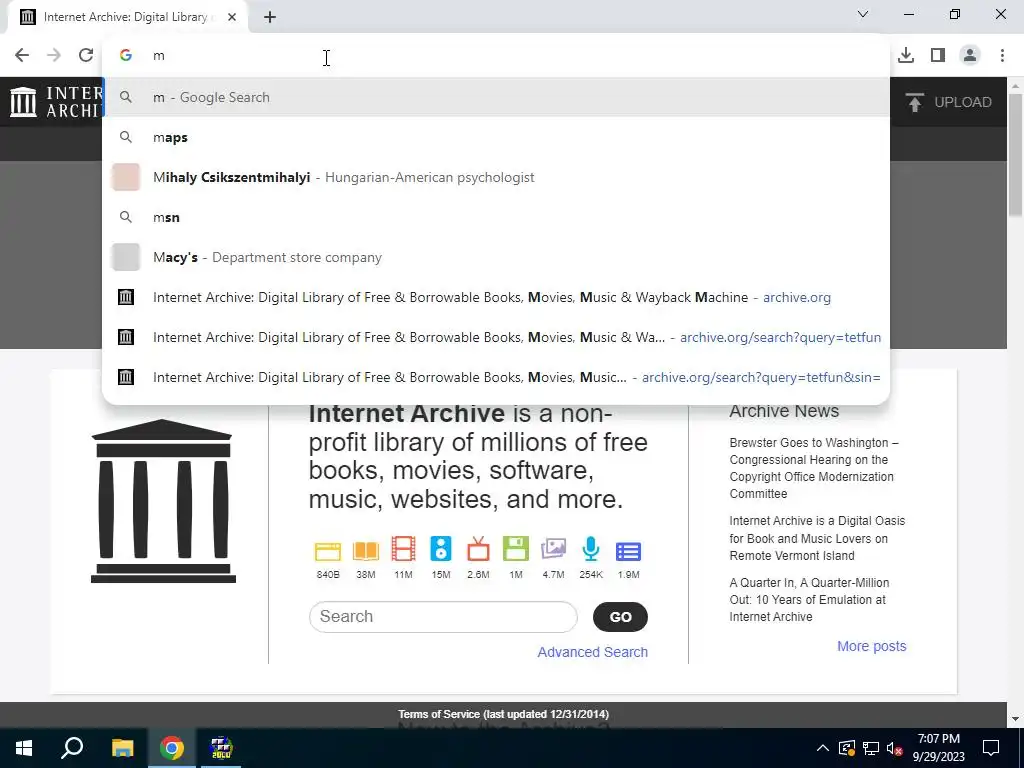Image resolution: width=1024 pixels, height=768 pixels.
Task: Reload the page with the refresh icon
Action: (x=86, y=56)
